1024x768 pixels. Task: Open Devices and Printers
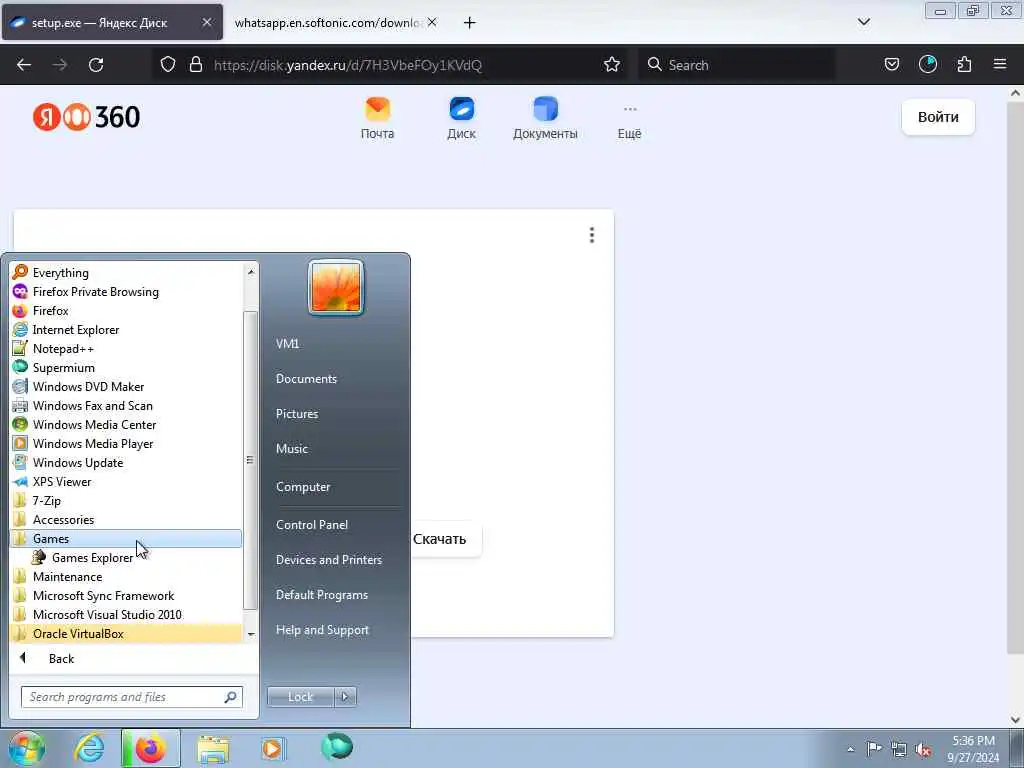click(x=328, y=560)
